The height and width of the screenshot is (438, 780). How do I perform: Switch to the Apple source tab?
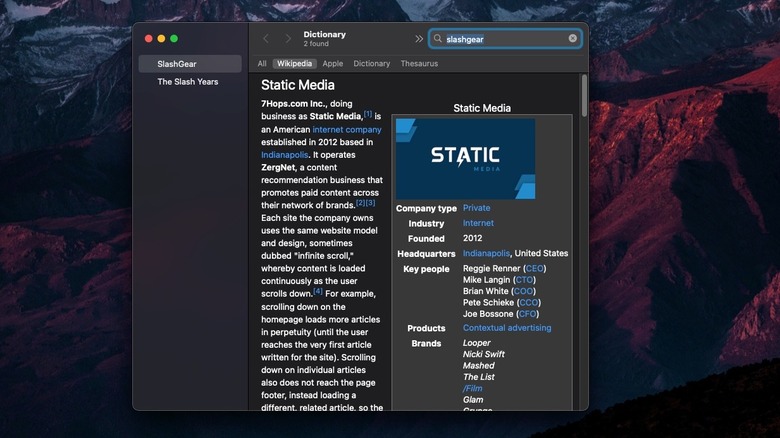click(333, 64)
